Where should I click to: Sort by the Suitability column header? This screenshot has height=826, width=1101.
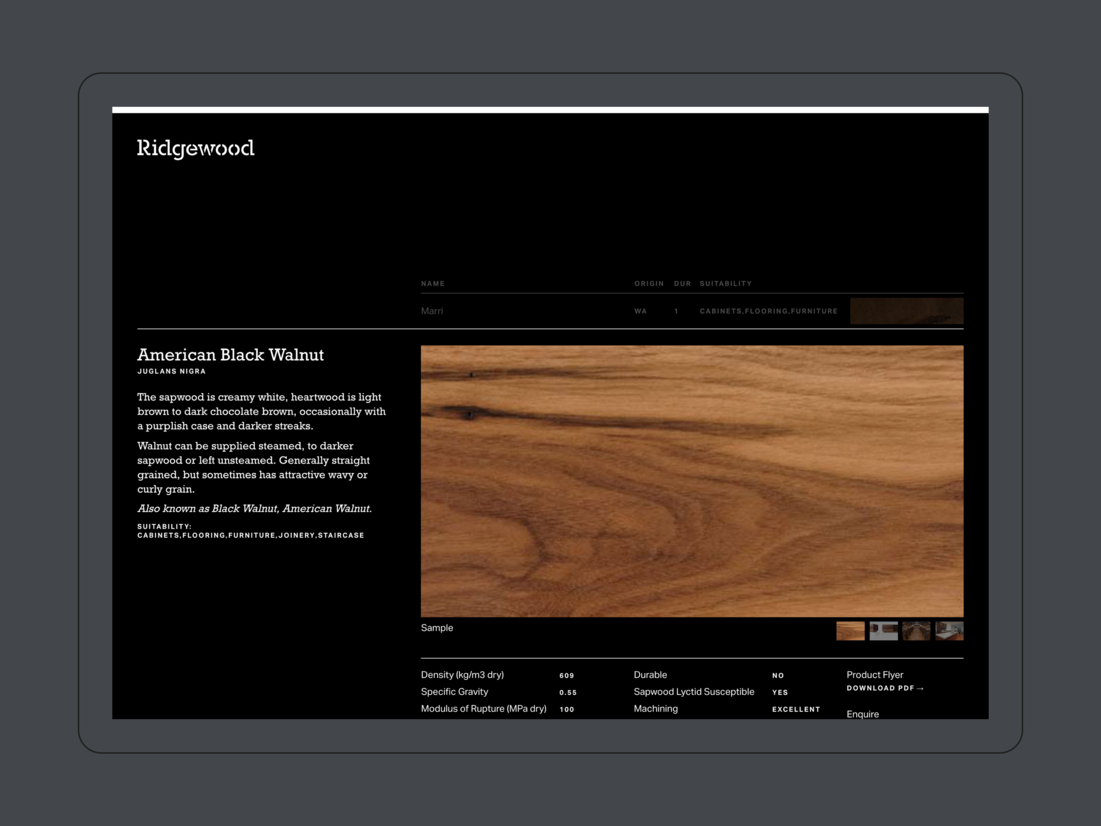coord(725,284)
